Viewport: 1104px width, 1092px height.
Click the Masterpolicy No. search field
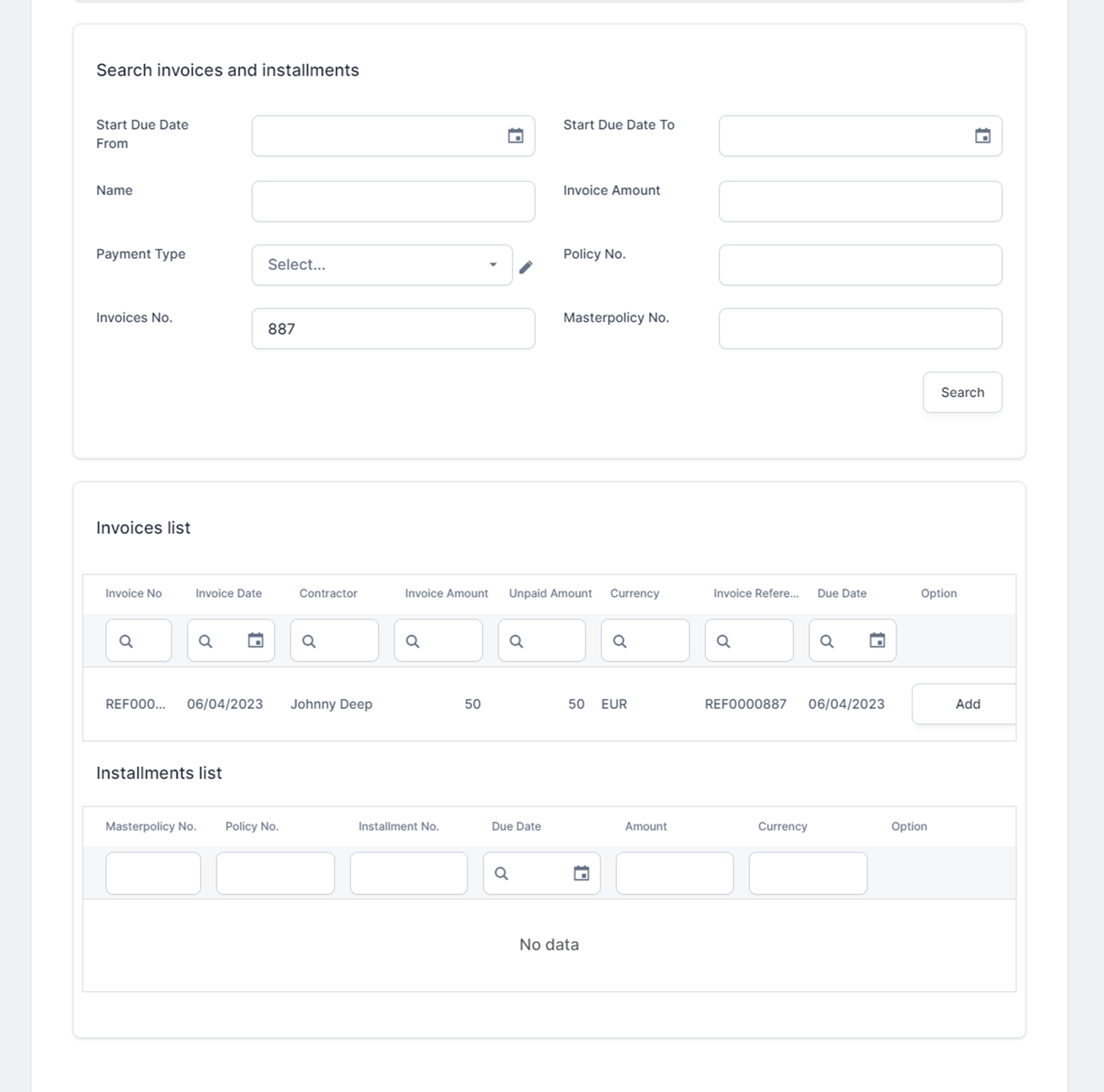(860, 329)
